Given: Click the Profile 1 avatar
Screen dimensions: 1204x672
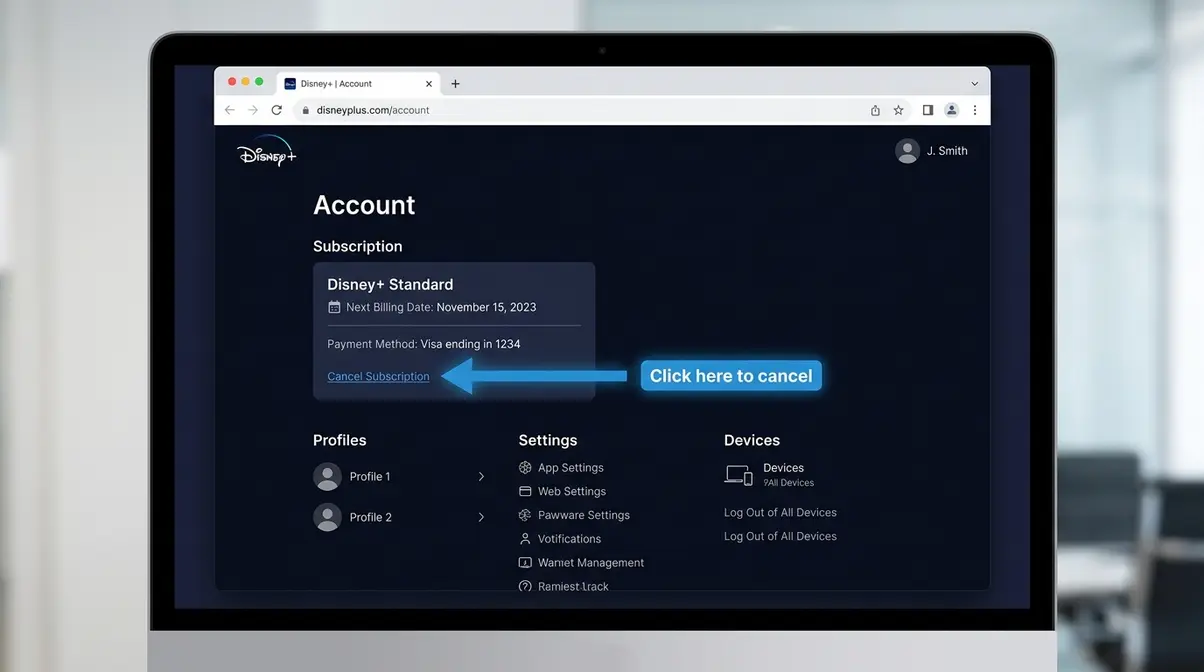Looking at the screenshot, I should click(x=327, y=477).
